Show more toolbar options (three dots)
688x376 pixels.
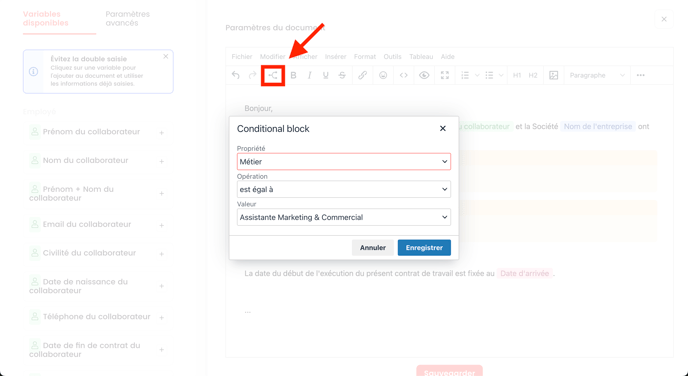(x=641, y=75)
